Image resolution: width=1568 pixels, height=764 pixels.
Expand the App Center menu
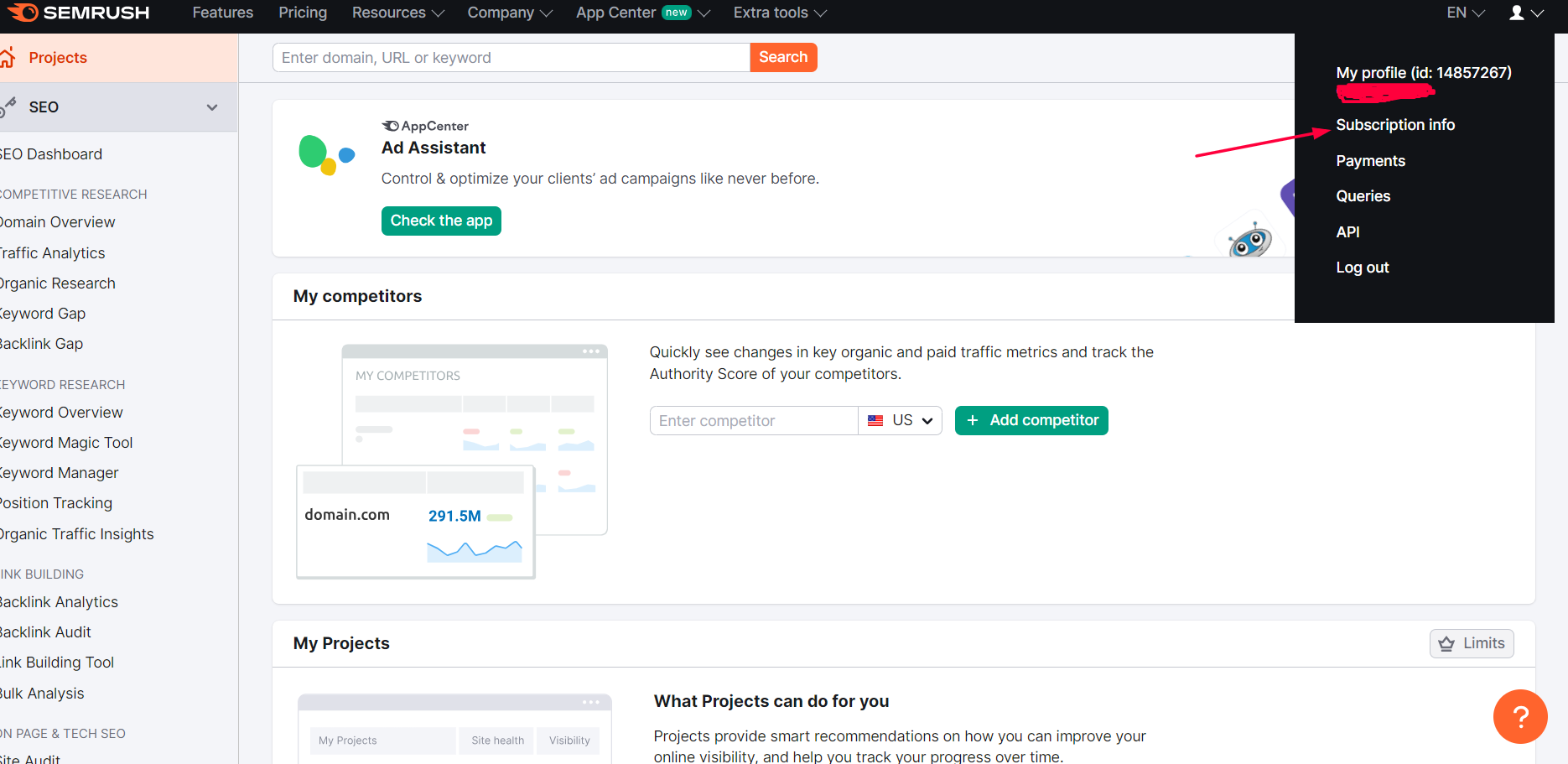(642, 13)
